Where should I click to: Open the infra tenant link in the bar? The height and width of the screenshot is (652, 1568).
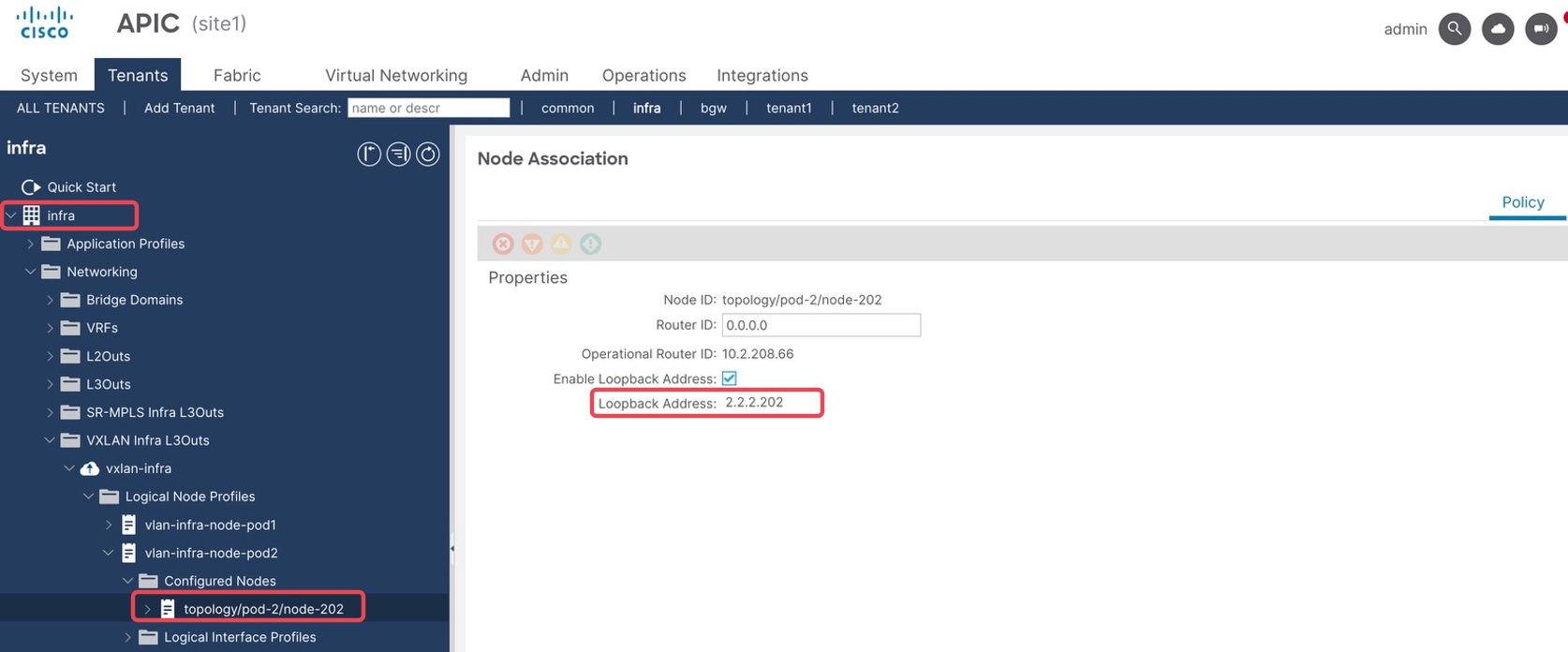pos(646,108)
